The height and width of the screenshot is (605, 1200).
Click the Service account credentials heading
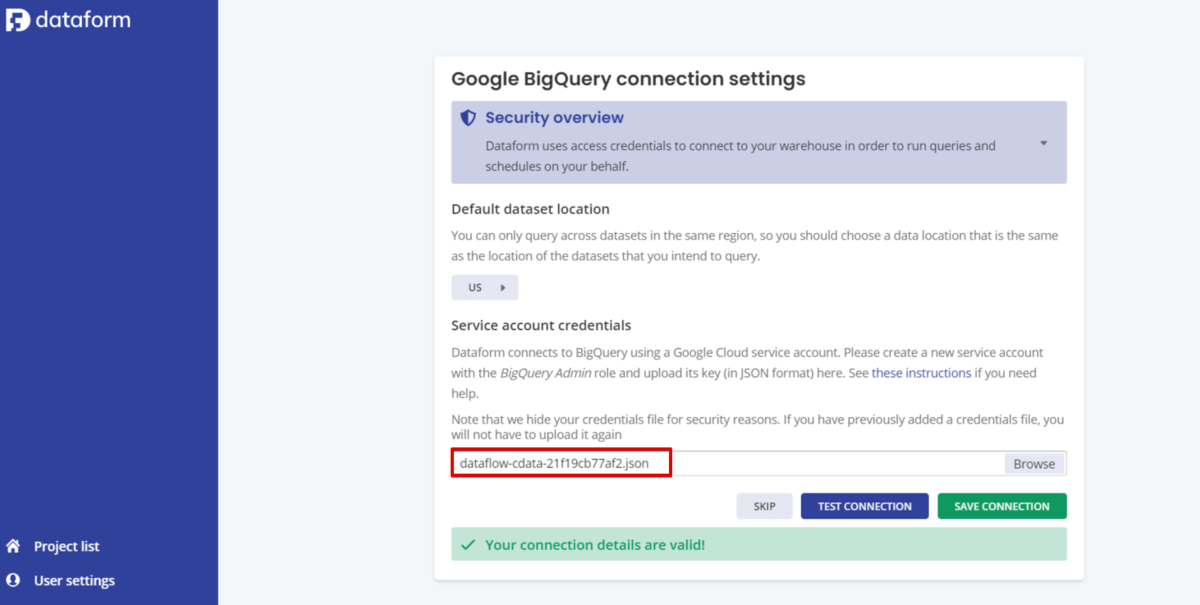tap(541, 326)
